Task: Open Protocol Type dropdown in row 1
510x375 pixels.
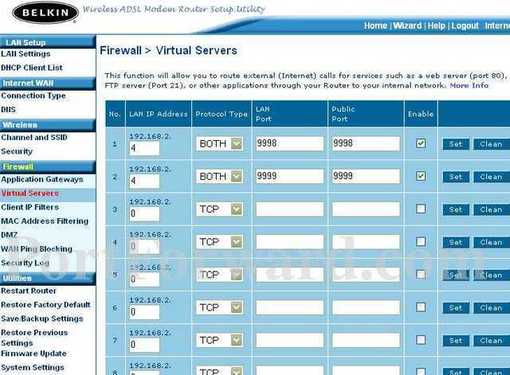Action: 219,144
